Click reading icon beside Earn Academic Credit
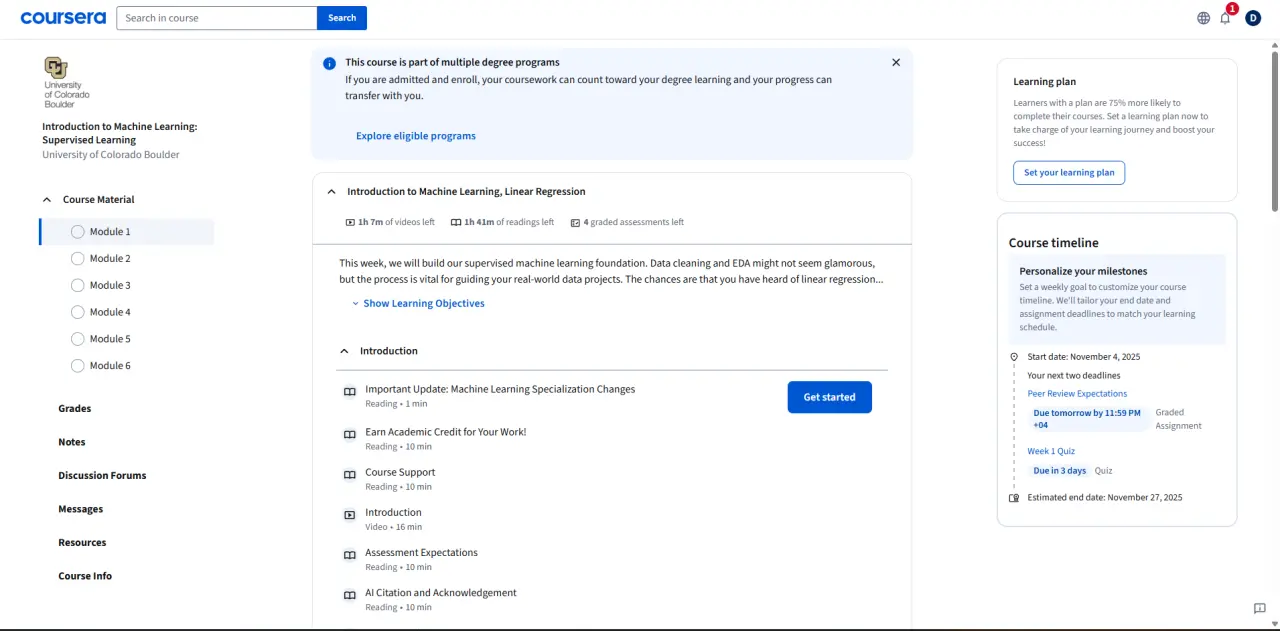 click(350, 435)
